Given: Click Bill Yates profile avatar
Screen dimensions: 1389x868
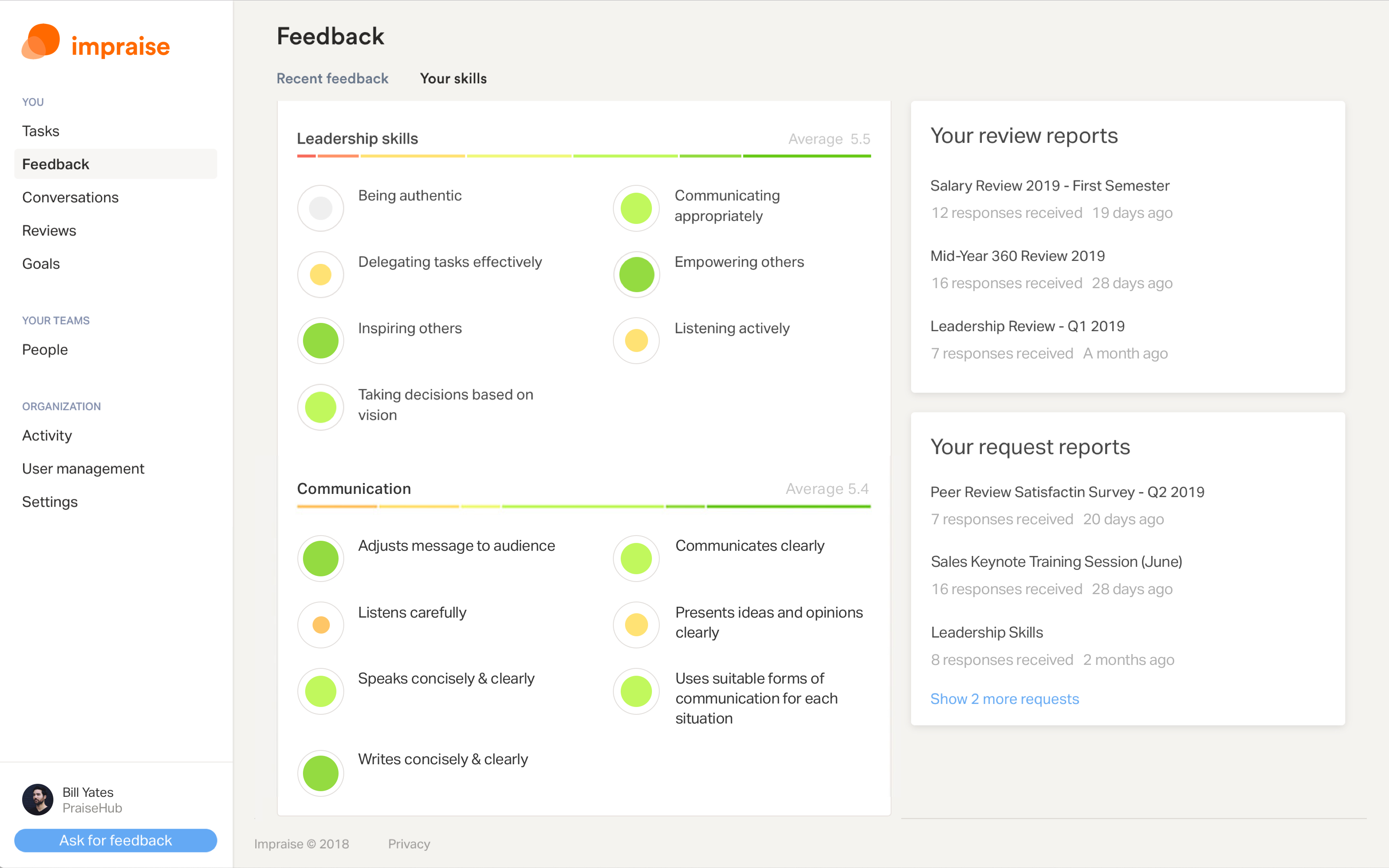Looking at the screenshot, I should 37,799.
